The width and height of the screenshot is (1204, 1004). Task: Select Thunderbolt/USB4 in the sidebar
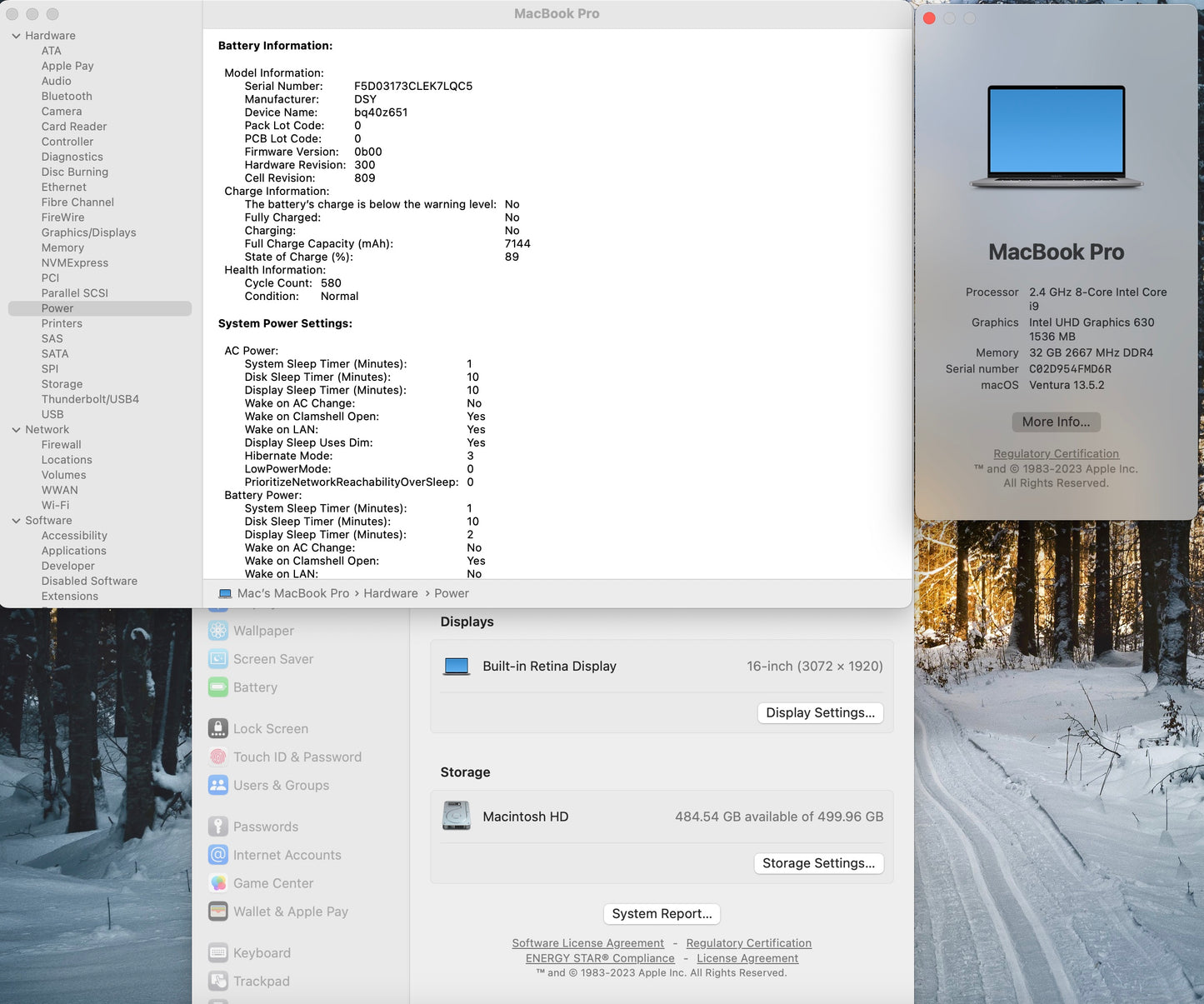click(x=90, y=399)
